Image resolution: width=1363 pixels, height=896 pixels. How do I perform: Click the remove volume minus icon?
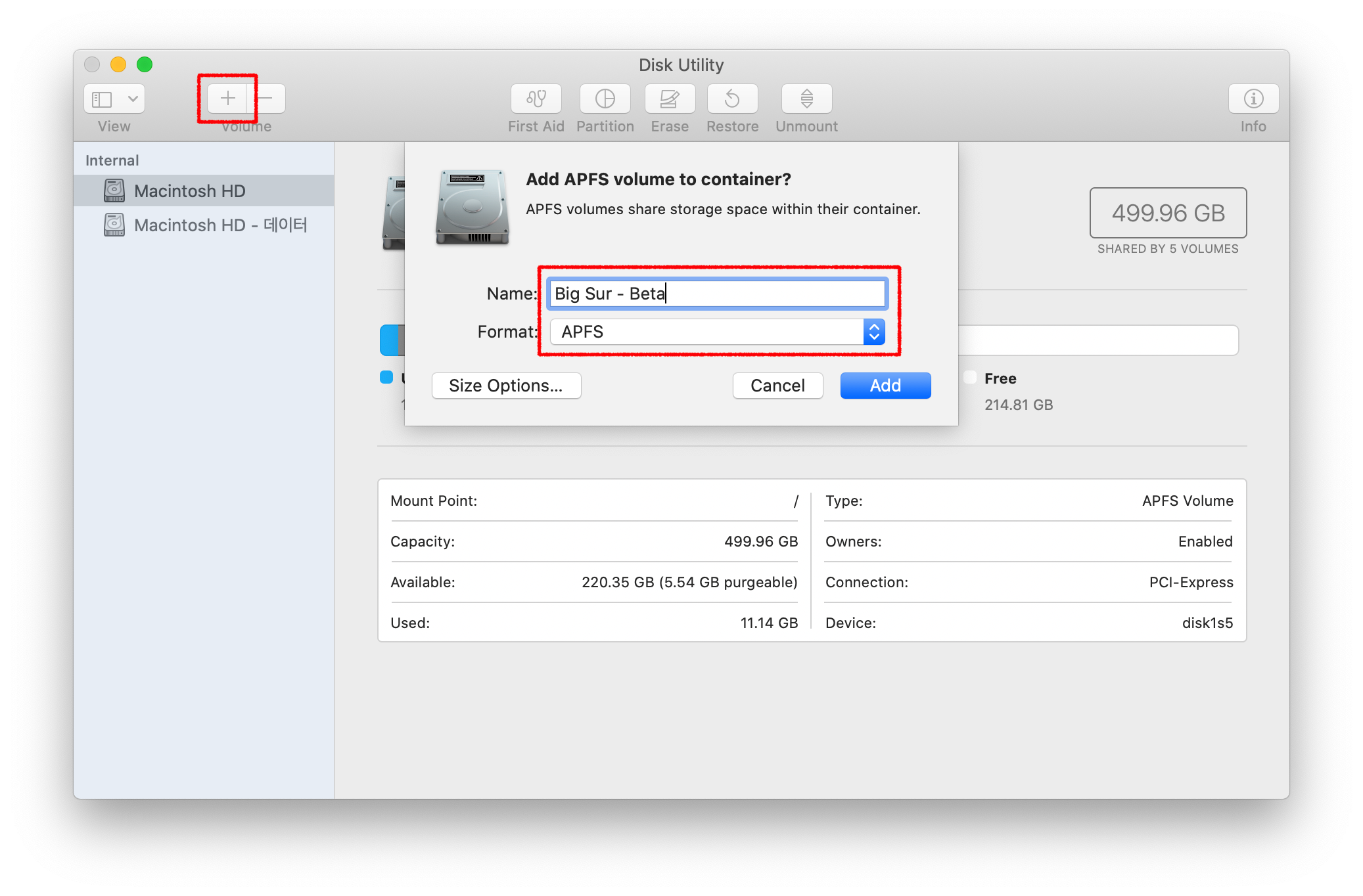(266, 99)
